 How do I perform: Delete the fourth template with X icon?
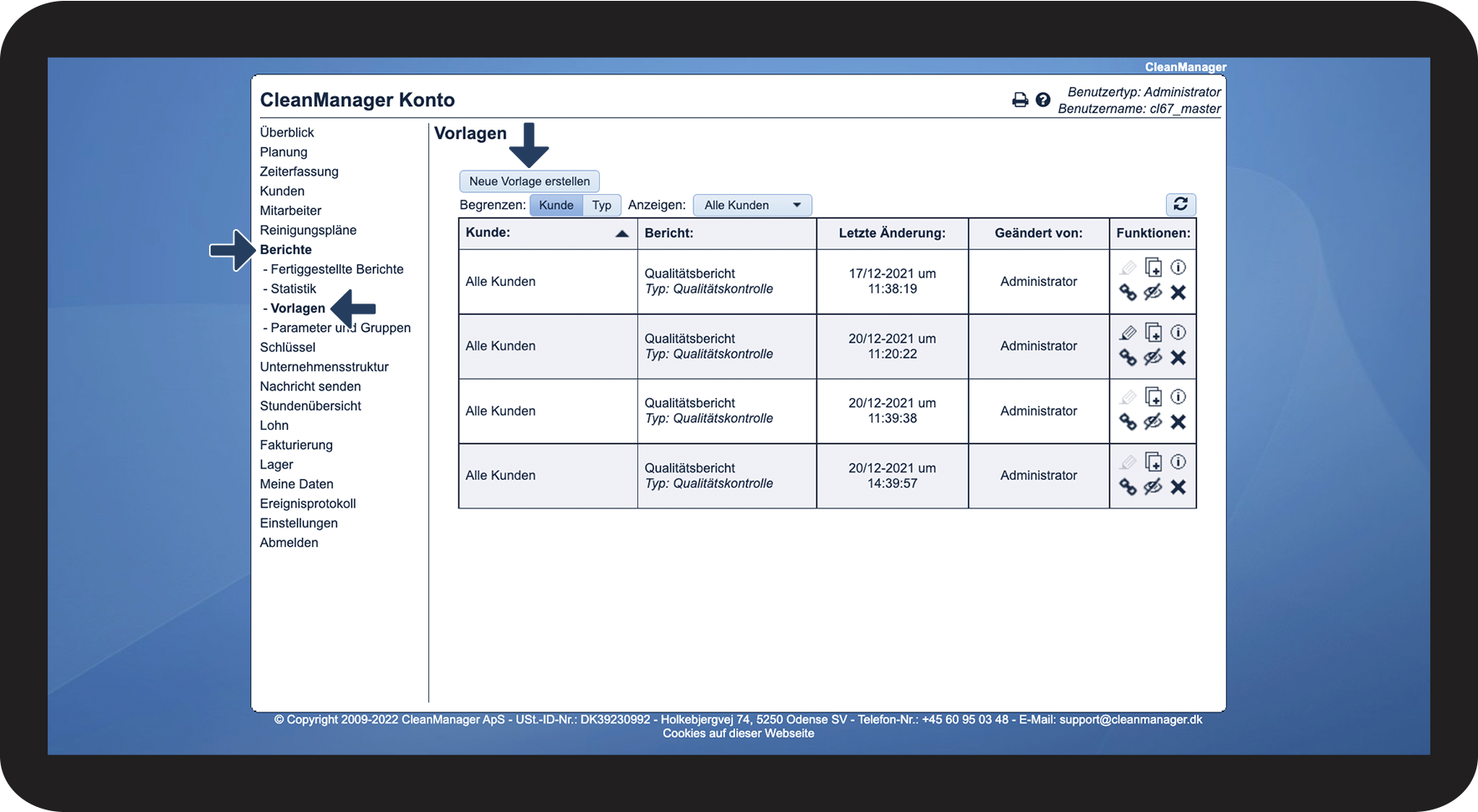coord(1178,487)
